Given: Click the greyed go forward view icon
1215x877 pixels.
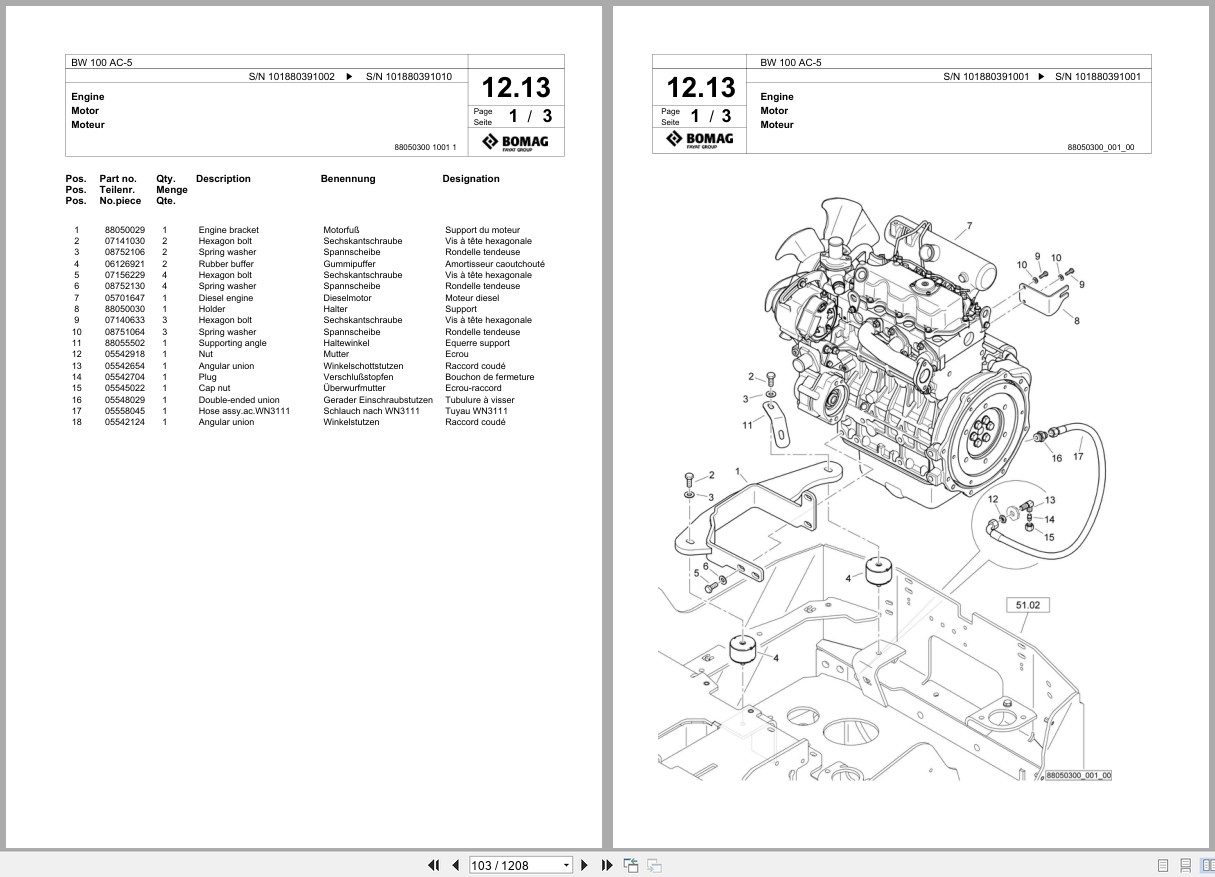Looking at the screenshot, I should point(654,865).
